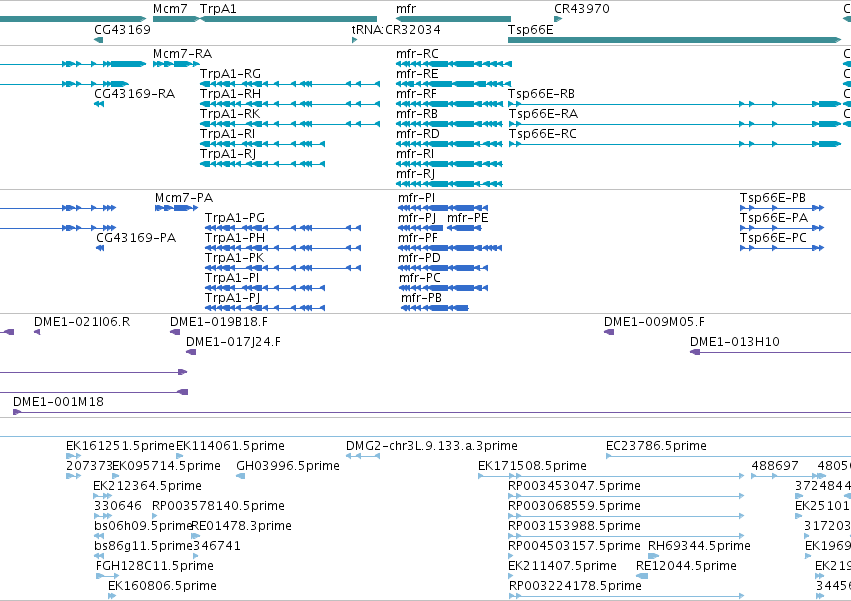851x601 pixels.
Task: Click BAC end DME1-021I06.R
Action: click(x=37, y=332)
